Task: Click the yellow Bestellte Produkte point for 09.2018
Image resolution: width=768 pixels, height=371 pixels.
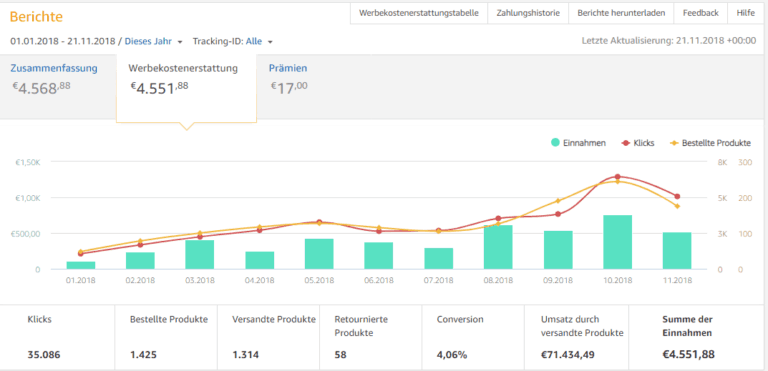Action: pos(558,200)
